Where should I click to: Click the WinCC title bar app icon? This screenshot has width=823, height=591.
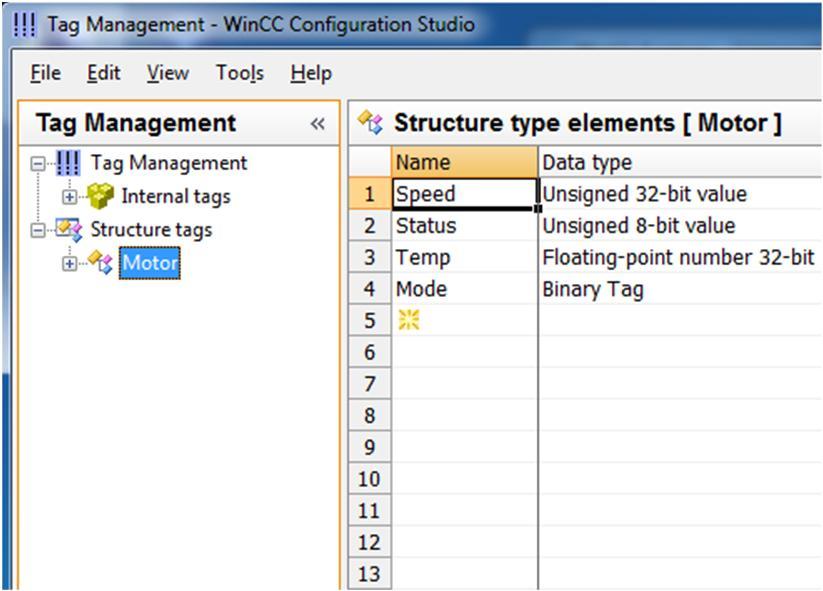[24, 25]
